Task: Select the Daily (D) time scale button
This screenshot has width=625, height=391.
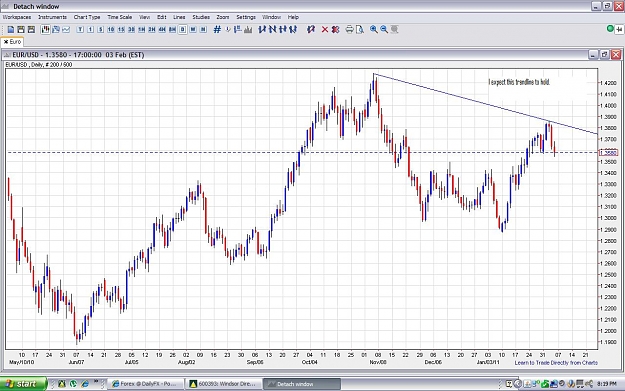Action: 183,29
